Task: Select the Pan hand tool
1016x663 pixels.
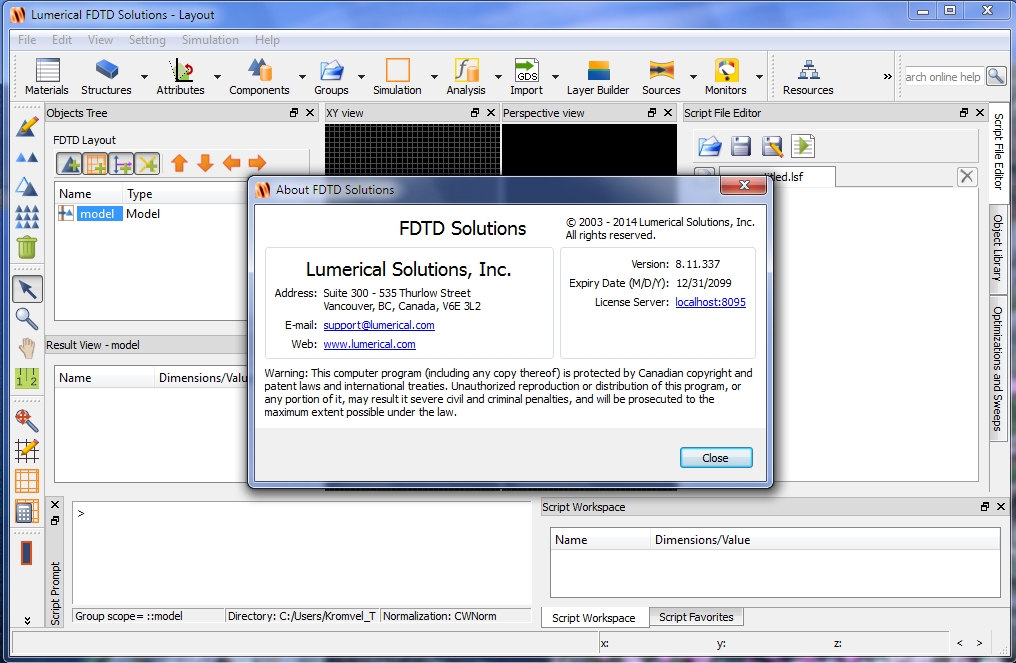Action: tap(27, 348)
